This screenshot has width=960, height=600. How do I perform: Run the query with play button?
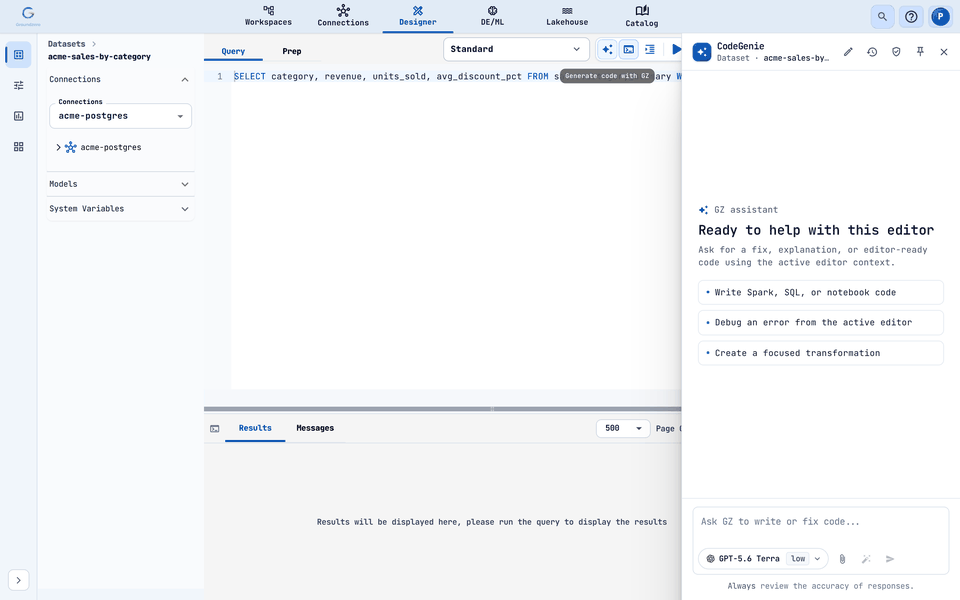[676, 49]
